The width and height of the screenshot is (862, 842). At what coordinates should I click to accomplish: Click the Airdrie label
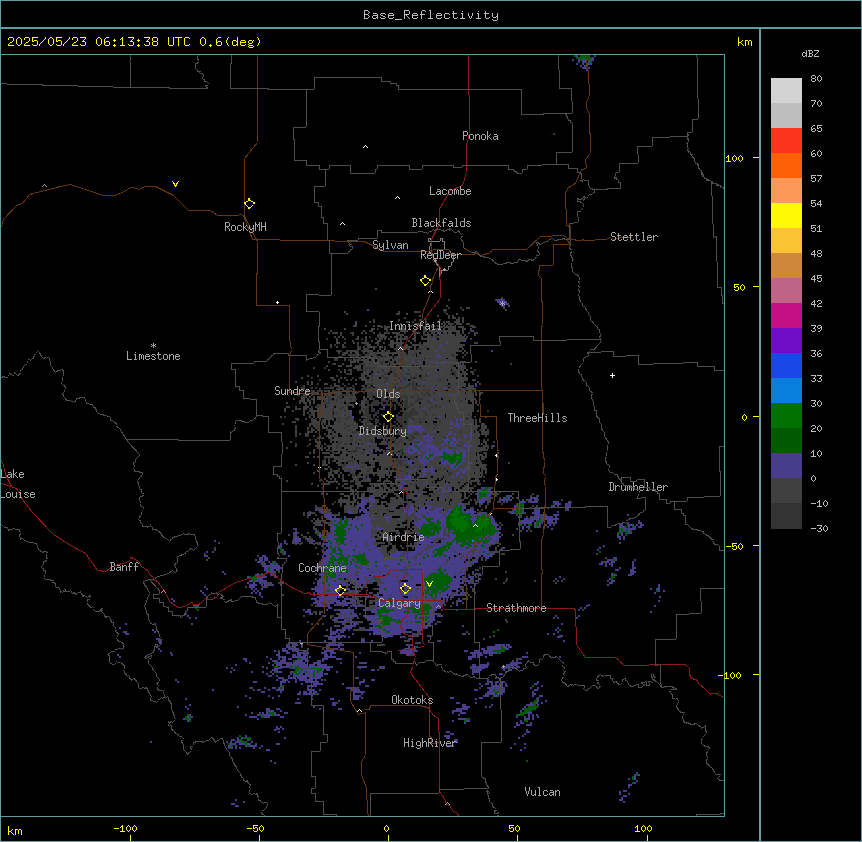[x=403, y=537]
